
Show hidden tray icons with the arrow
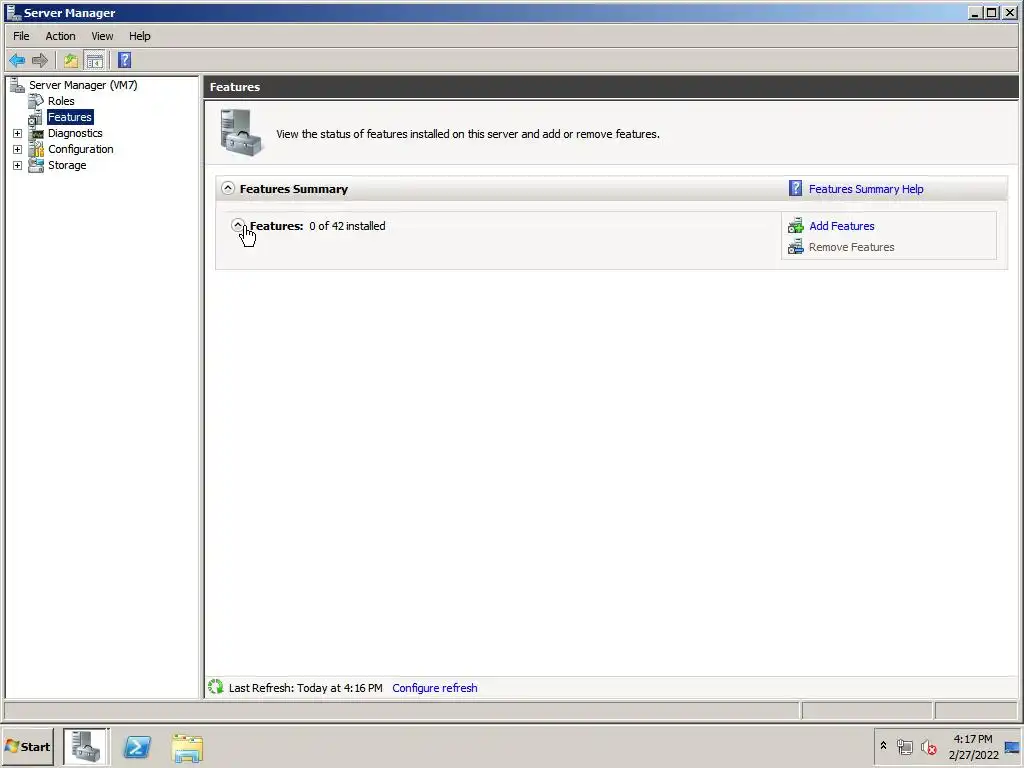[x=883, y=746]
